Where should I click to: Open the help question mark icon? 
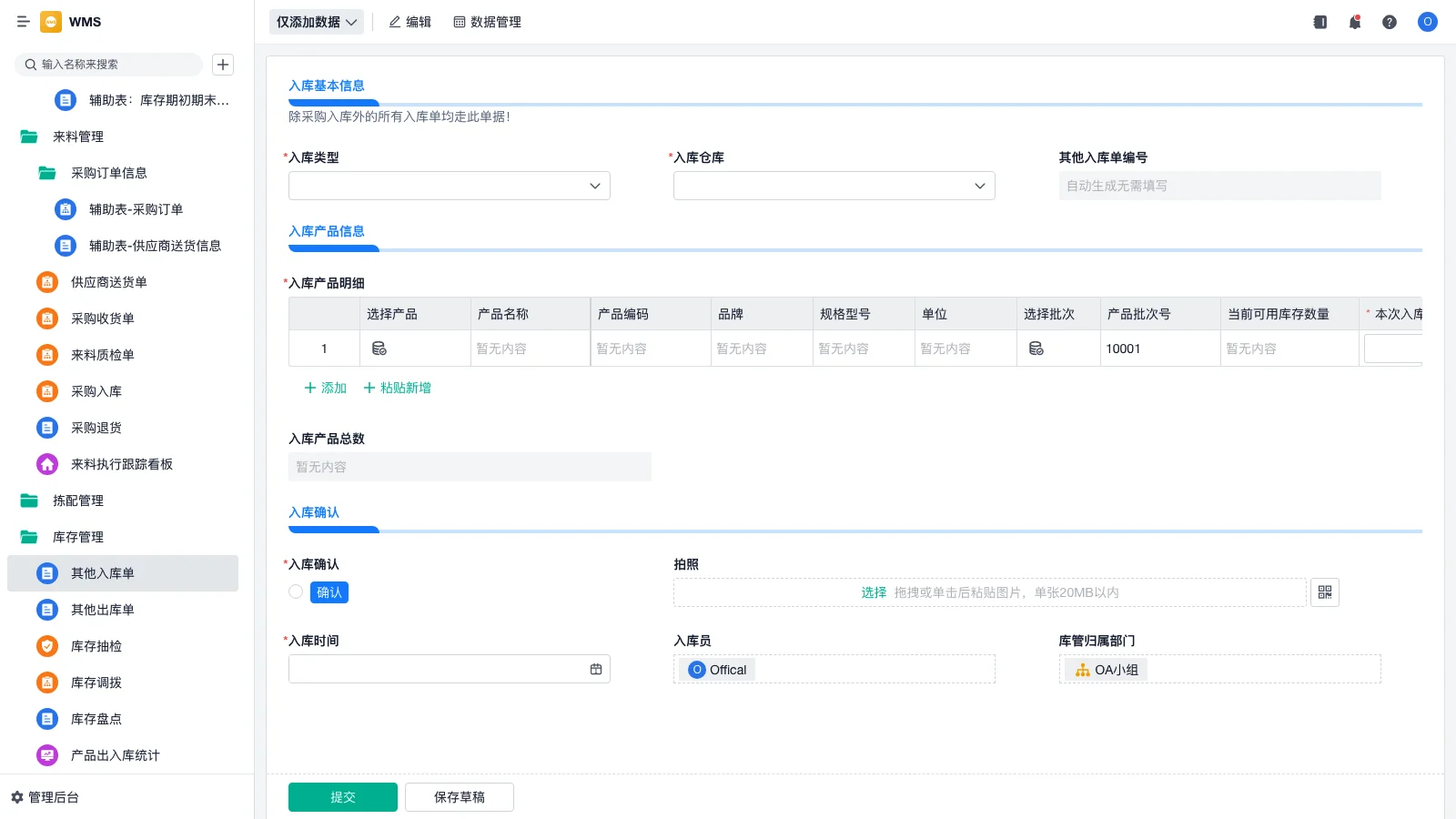click(1389, 22)
